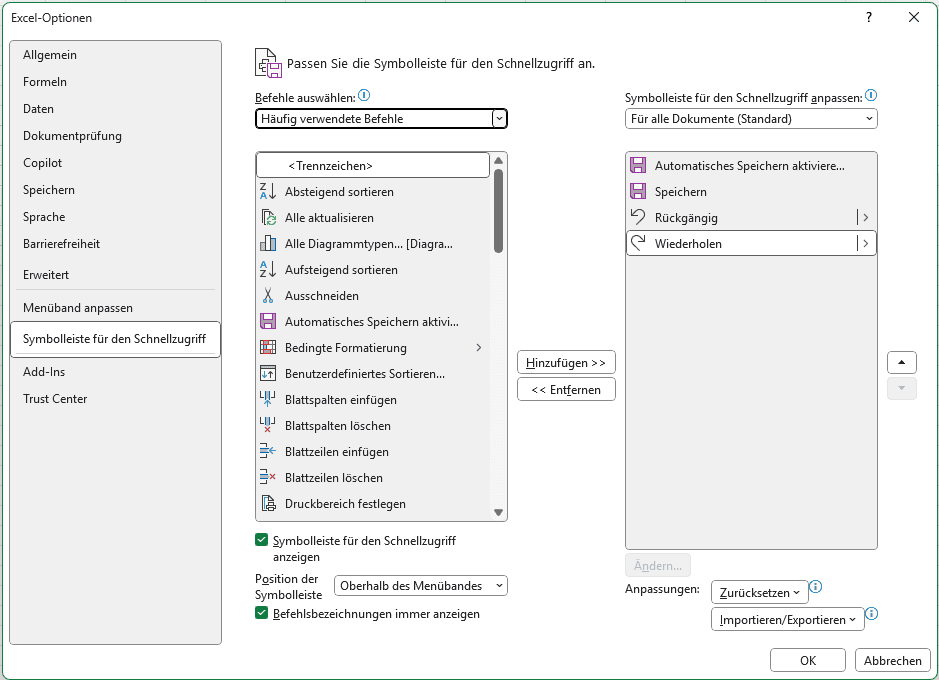
Task: Click the << Entfernen button
Action: coord(566,390)
